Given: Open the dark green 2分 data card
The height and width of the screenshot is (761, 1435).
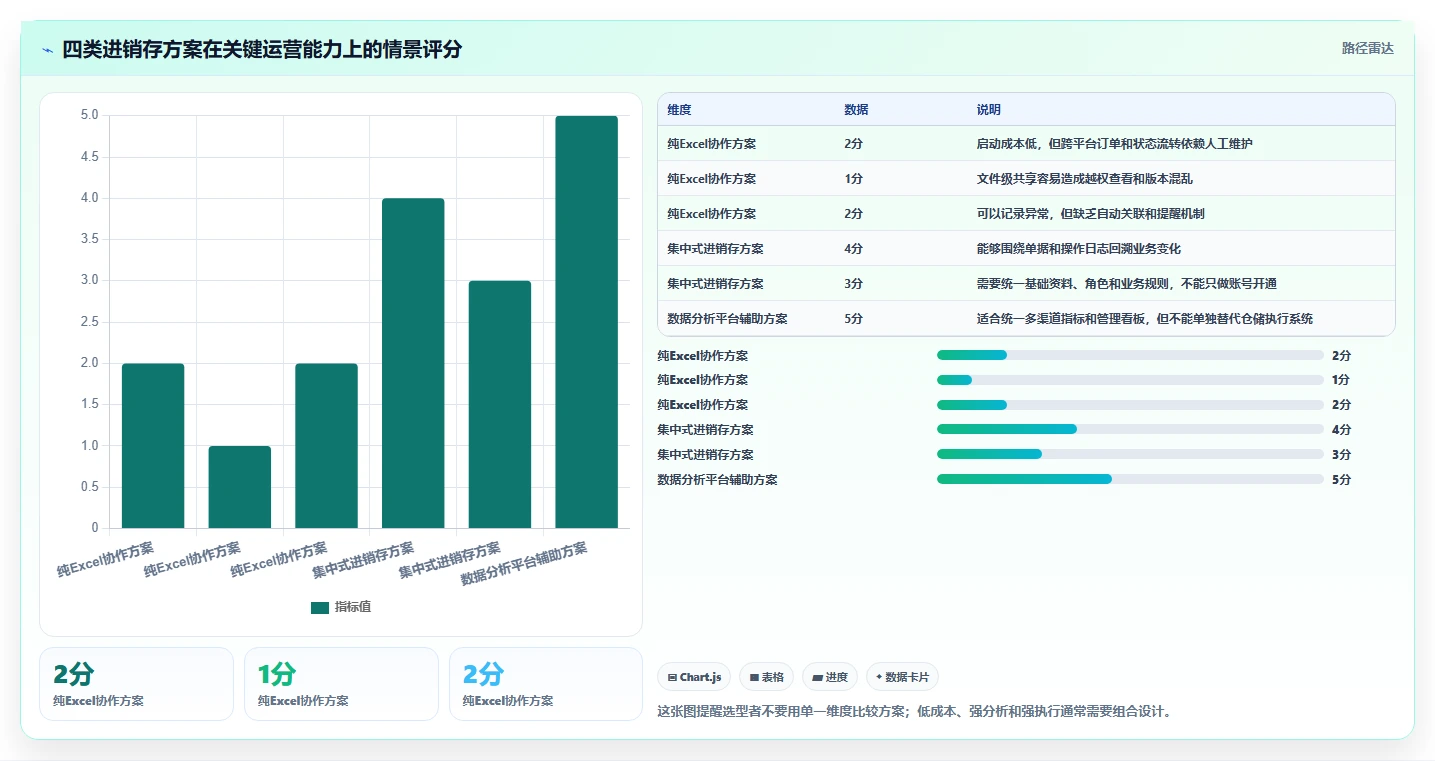Looking at the screenshot, I should (x=136, y=684).
